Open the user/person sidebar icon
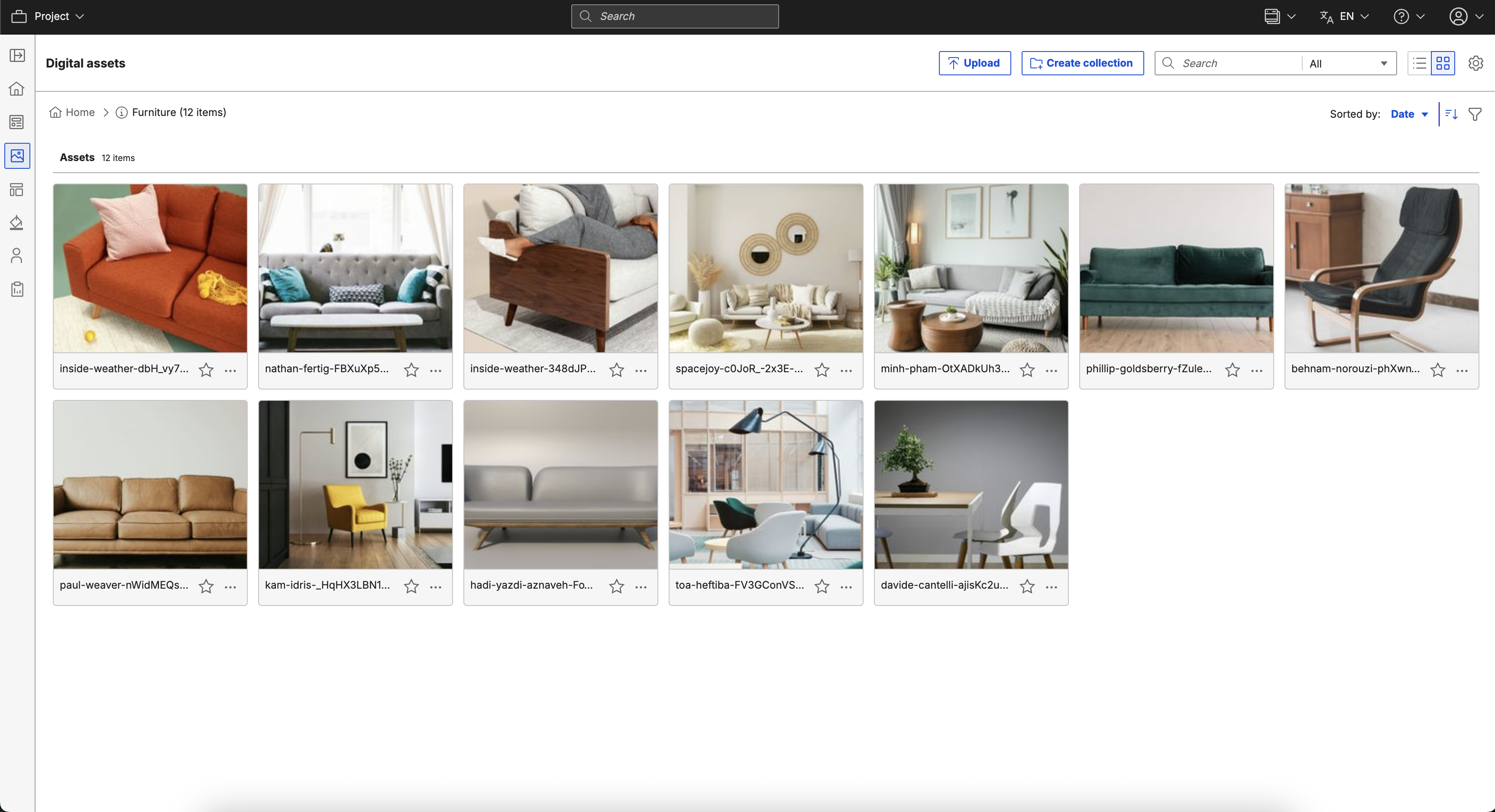Image resolution: width=1495 pixels, height=812 pixels. [x=17, y=256]
